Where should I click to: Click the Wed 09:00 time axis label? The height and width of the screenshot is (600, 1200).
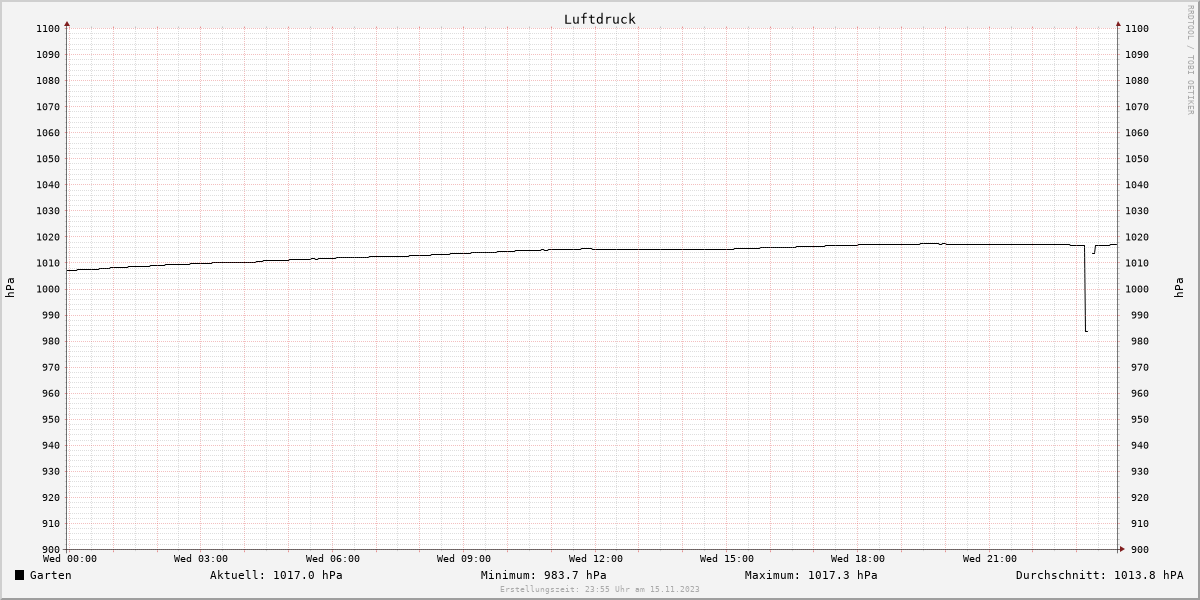[x=464, y=559]
